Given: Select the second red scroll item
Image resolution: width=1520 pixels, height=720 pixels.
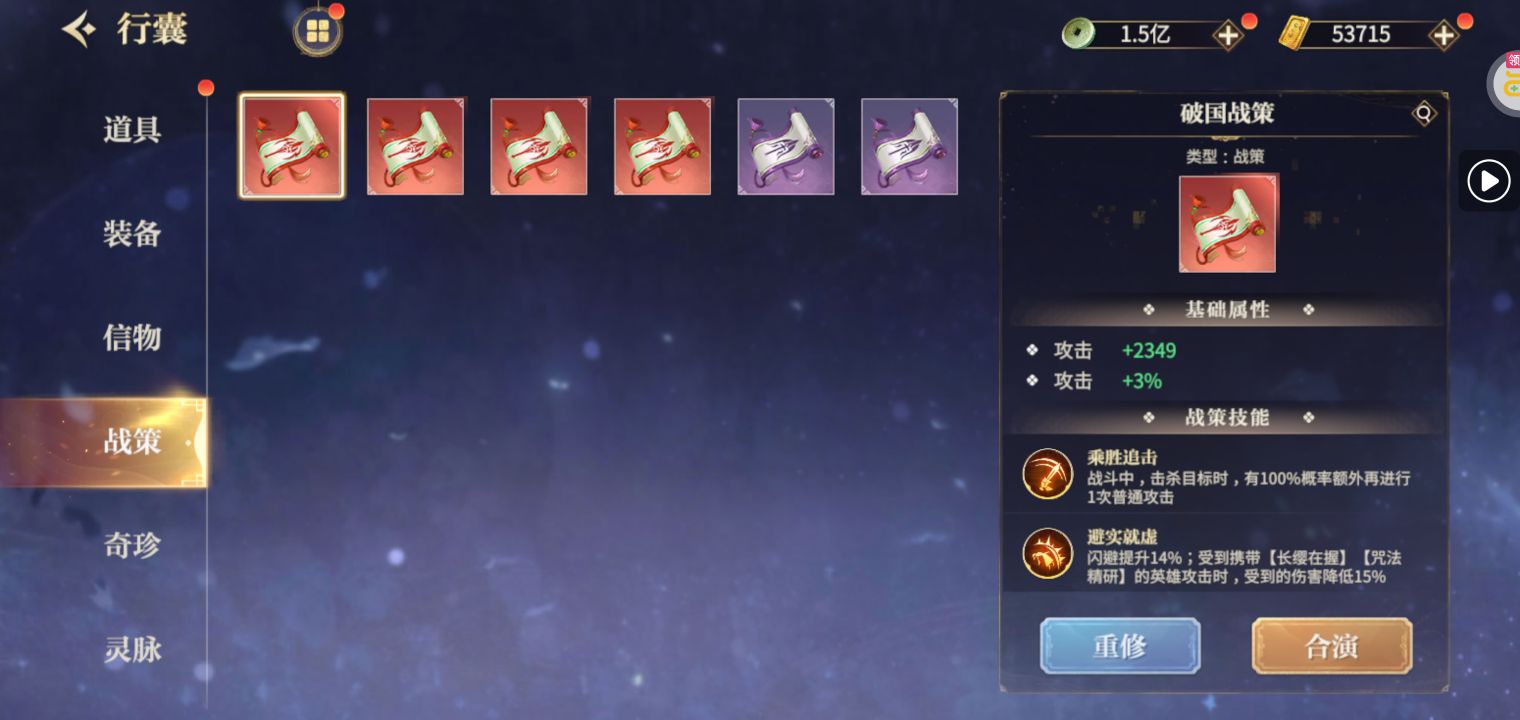Looking at the screenshot, I should tap(416, 146).
